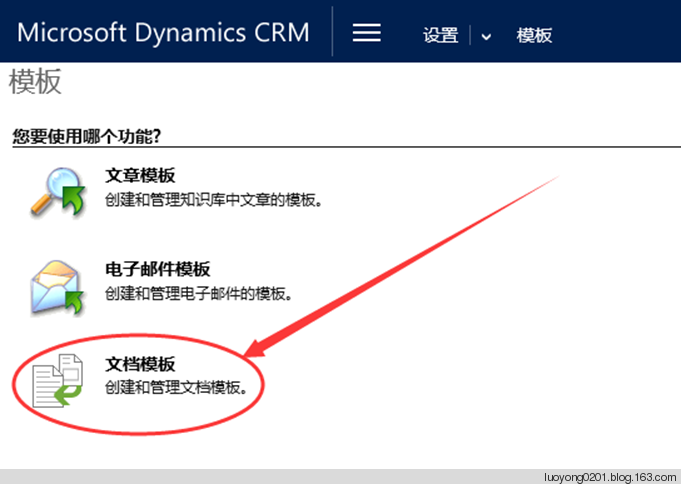This screenshot has width=681, height=484.
Task: Click the 模板 page title heading
Action: (x=35, y=82)
